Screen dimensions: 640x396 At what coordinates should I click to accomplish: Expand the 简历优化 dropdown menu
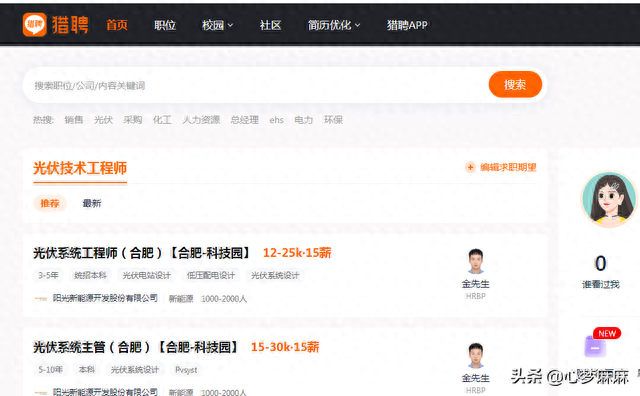coord(334,25)
